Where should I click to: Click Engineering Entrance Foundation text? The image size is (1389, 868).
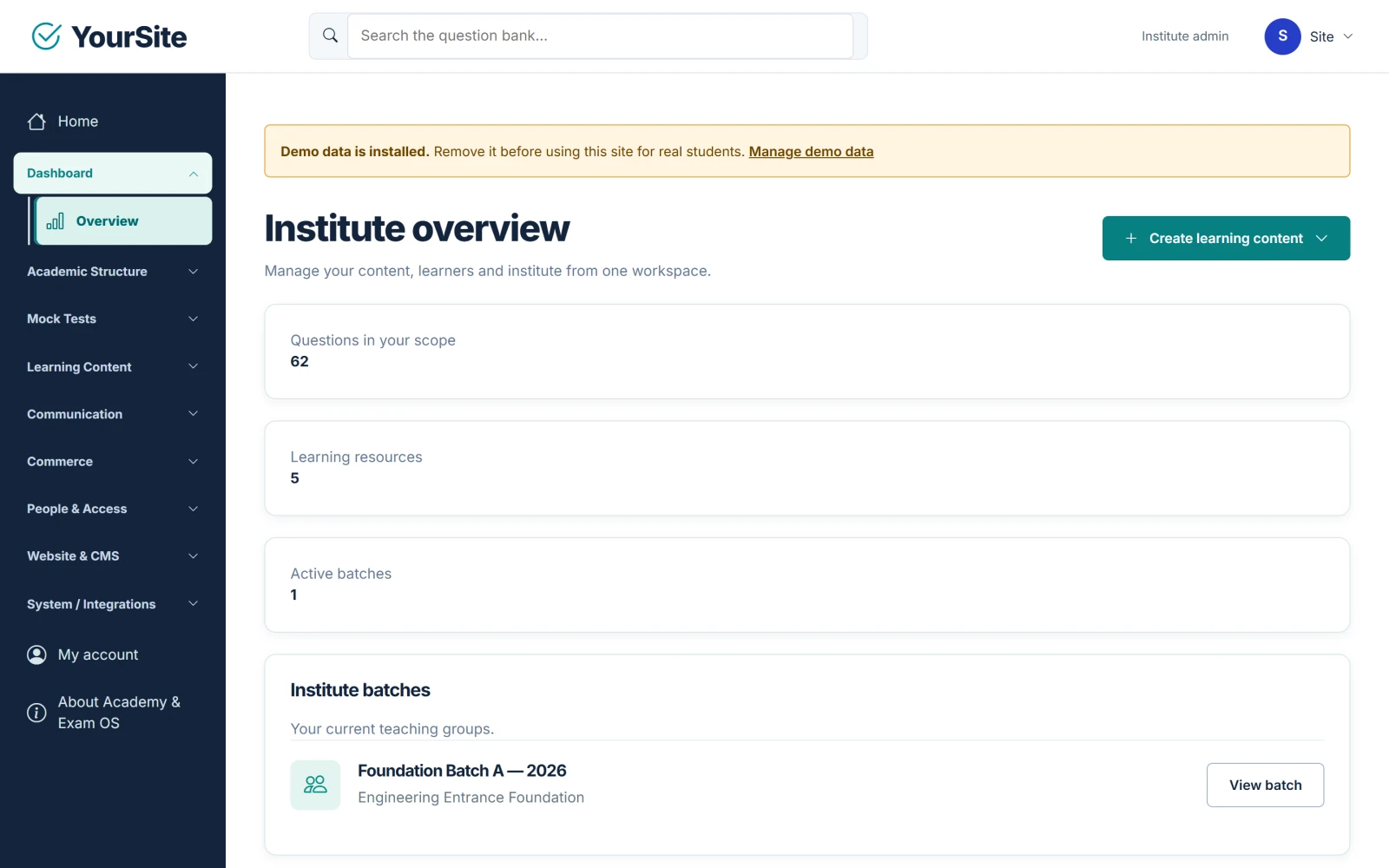[x=471, y=798]
